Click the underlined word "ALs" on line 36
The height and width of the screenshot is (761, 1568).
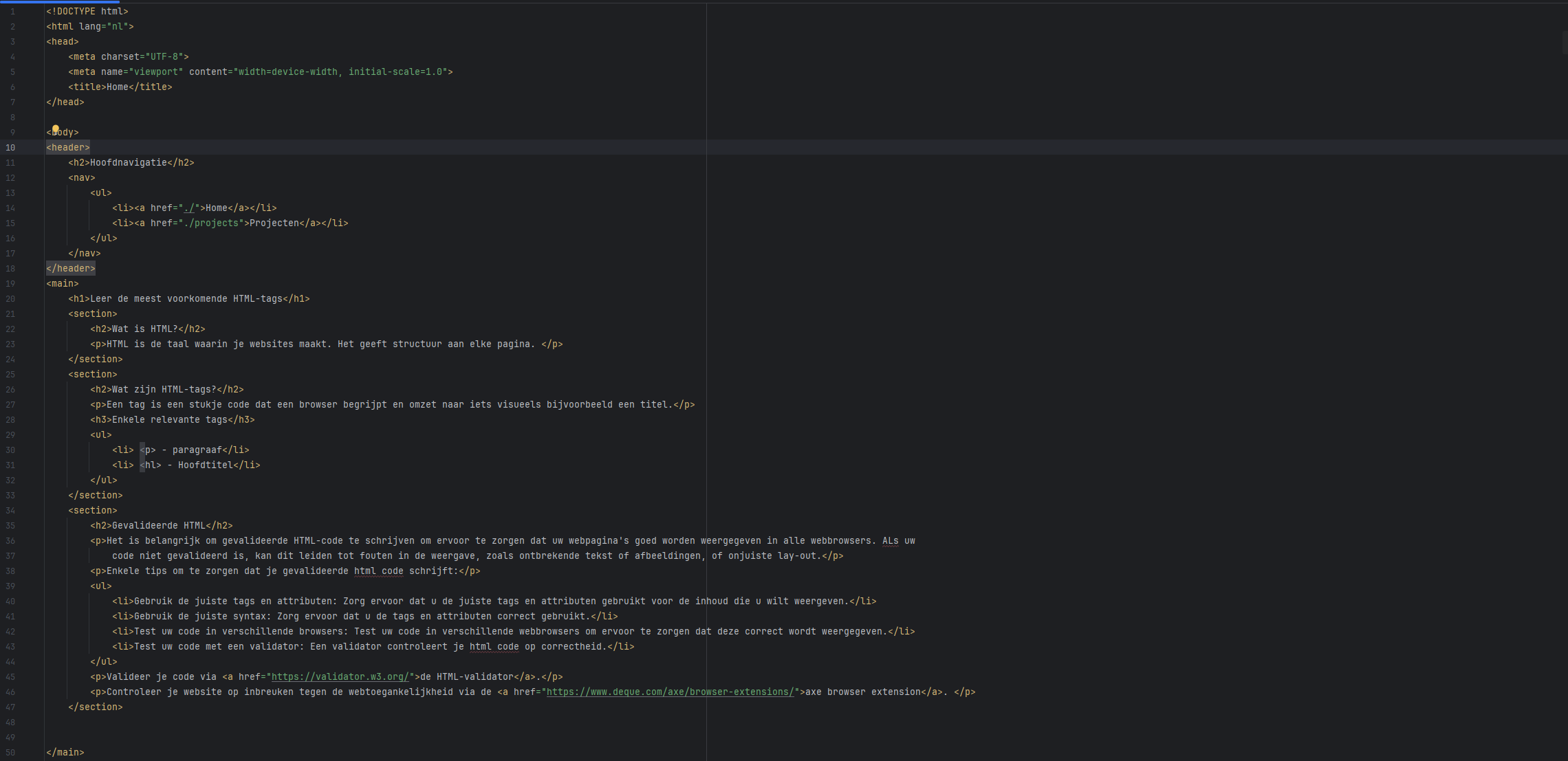click(891, 541)
